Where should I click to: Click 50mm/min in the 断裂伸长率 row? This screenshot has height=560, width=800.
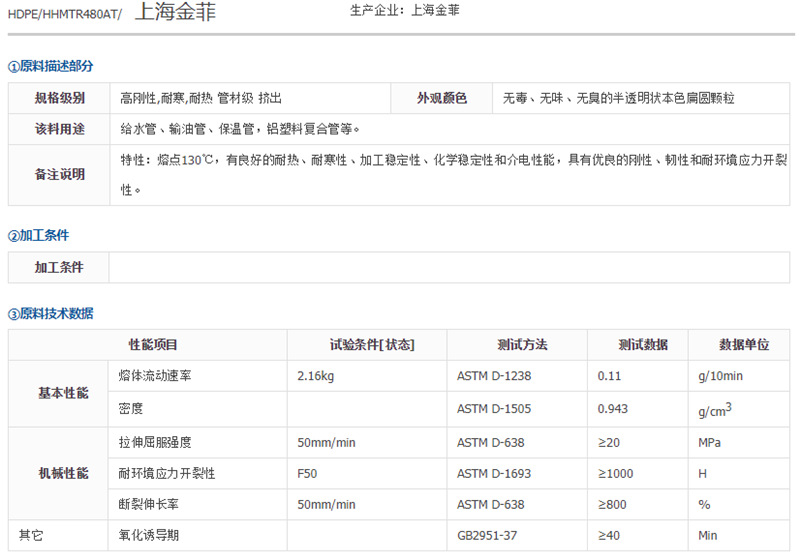click(x=327, y=504)
